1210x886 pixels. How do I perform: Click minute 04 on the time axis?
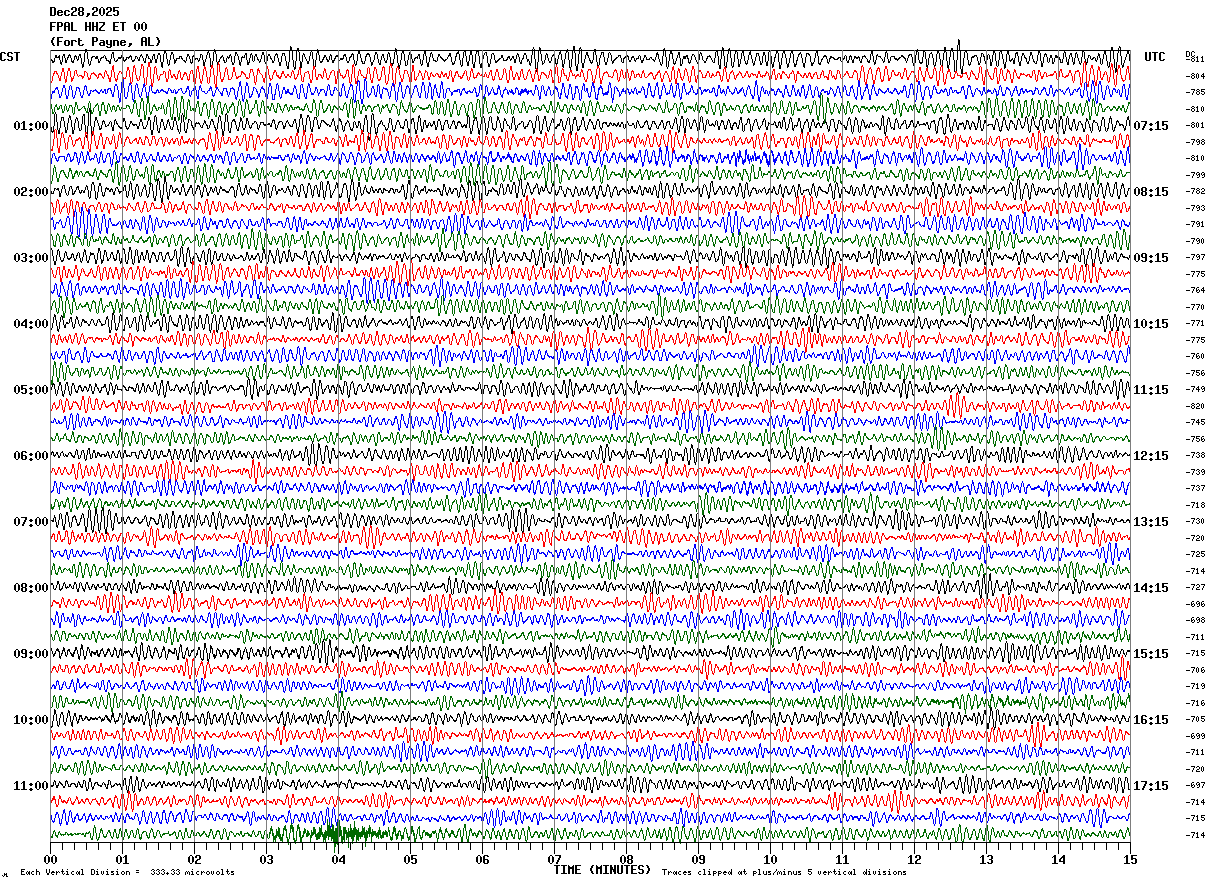coord(338,859)
